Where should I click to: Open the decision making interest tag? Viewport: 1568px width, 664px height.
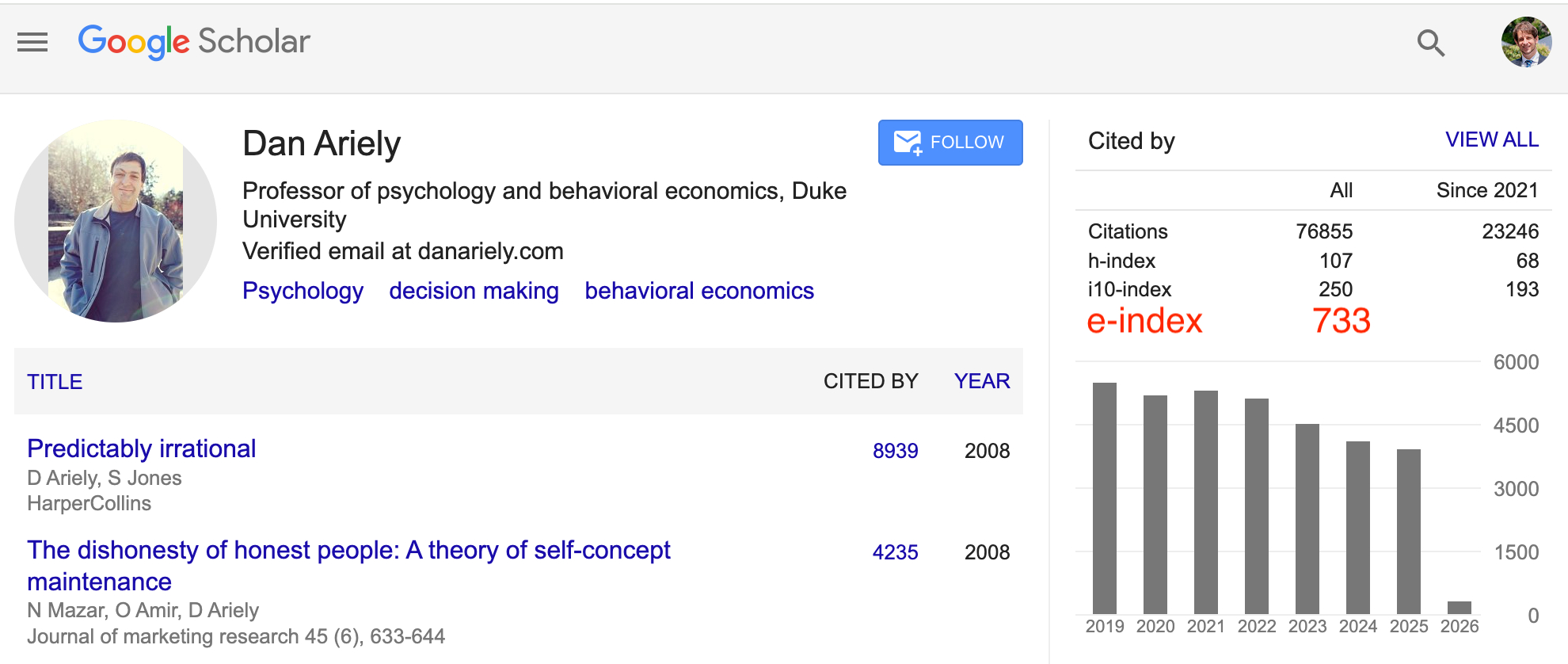[474, 291]
